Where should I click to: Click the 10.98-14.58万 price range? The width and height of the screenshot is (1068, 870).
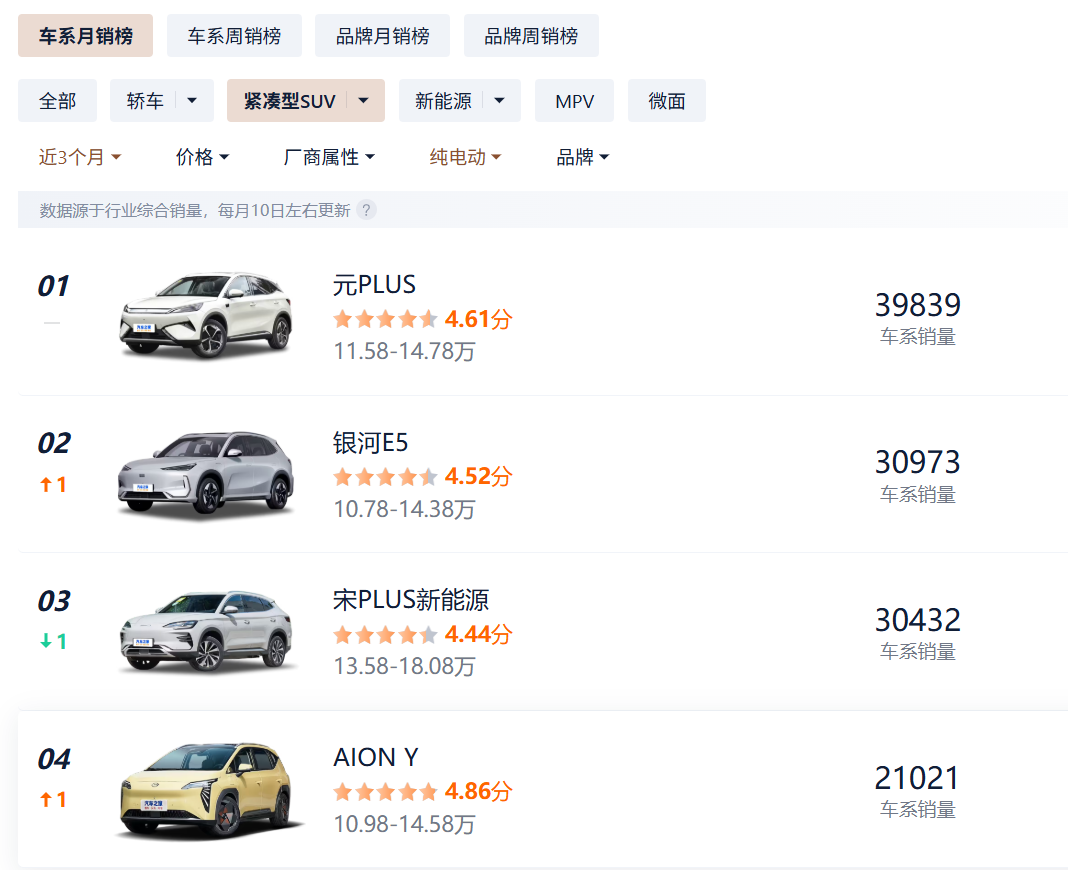click(404, 824)
